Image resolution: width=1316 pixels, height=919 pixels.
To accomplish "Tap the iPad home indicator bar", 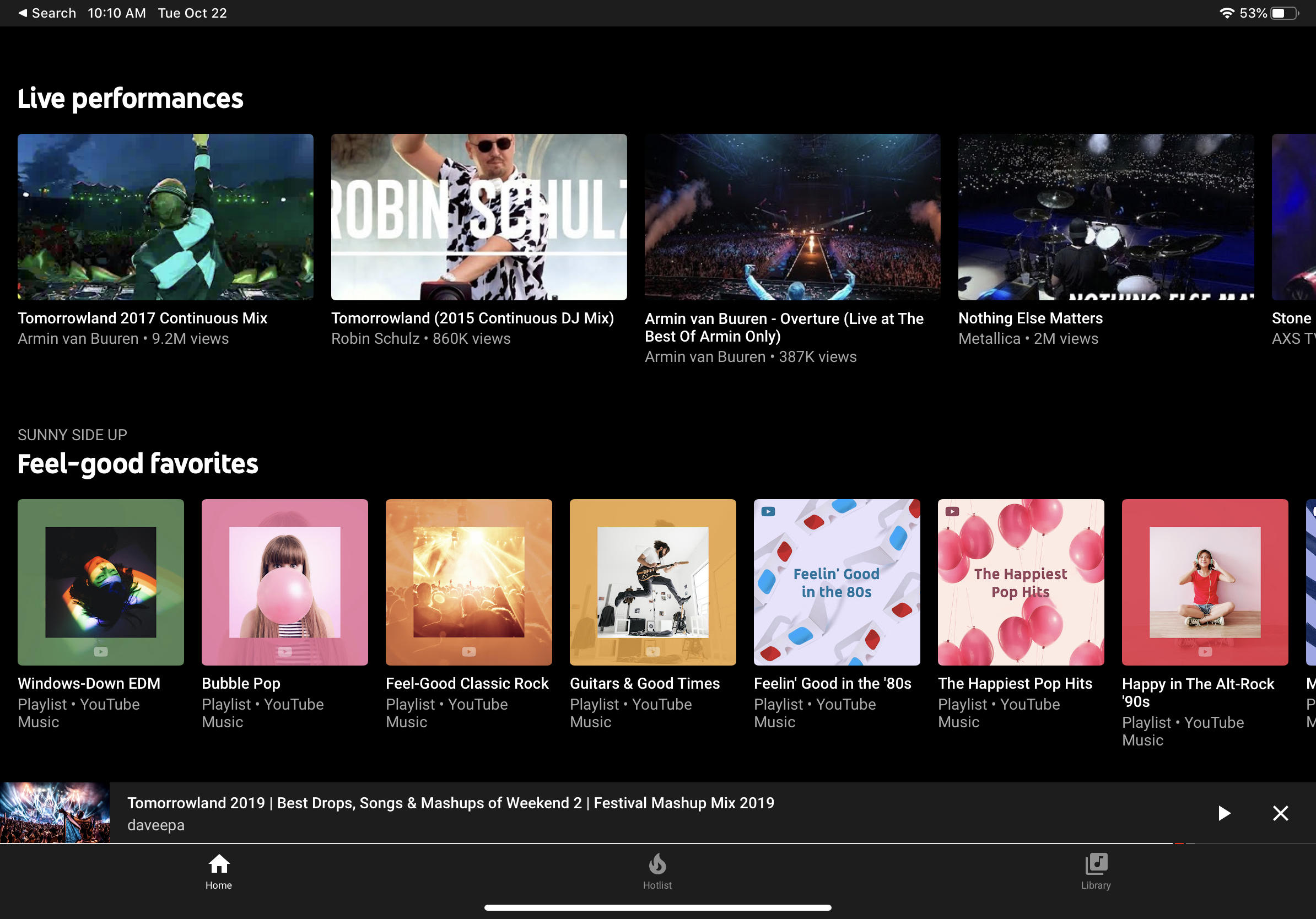I will click(x=657, y=907).
